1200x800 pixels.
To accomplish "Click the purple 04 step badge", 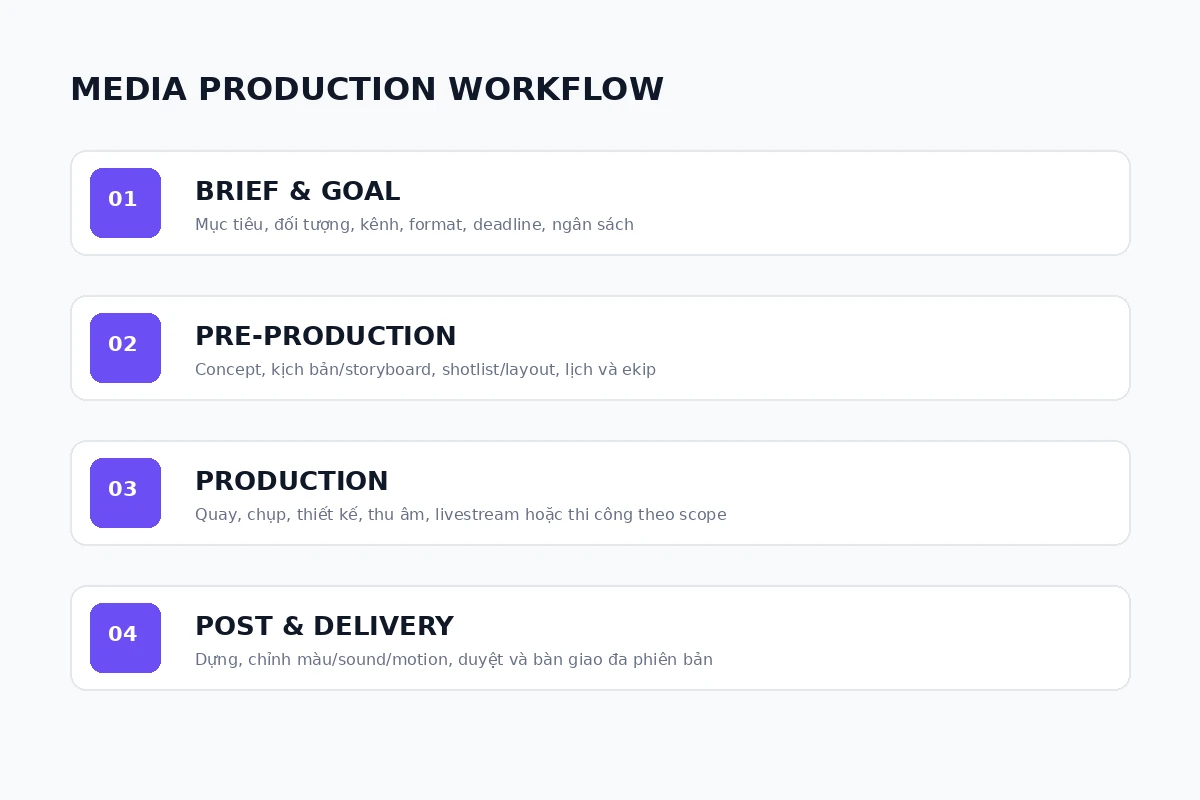I will [125, 638].
